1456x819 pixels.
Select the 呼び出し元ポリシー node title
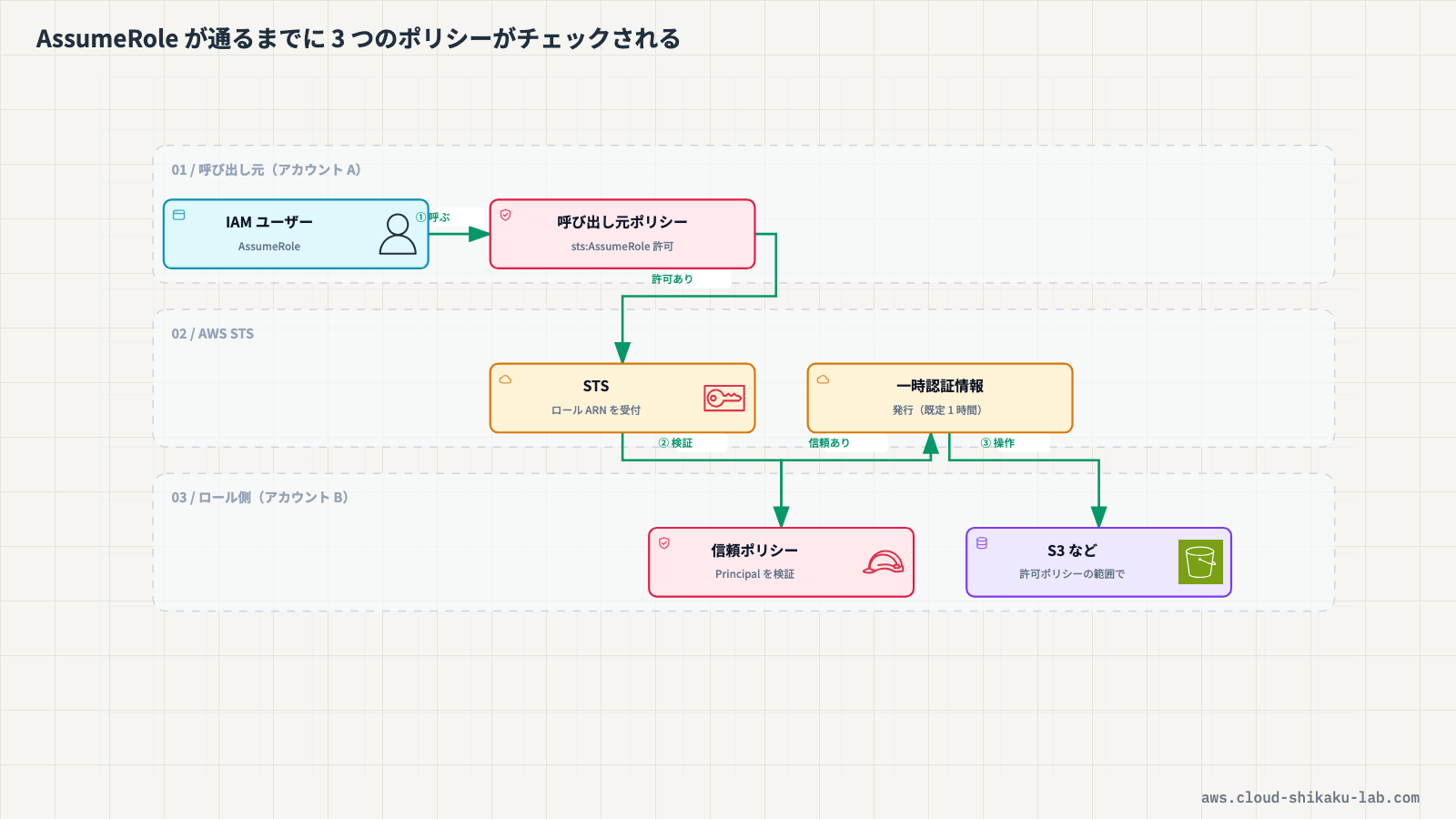[x=622, y=222]
